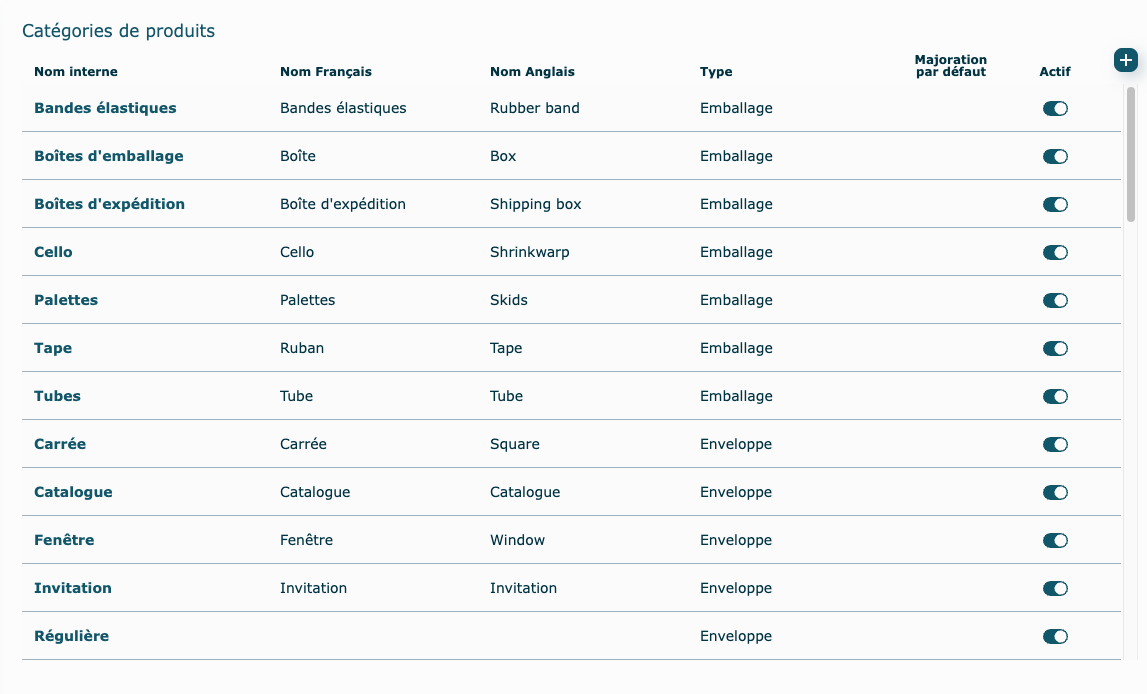
Task: Click the plus icon to add category
Action: 1125,60
